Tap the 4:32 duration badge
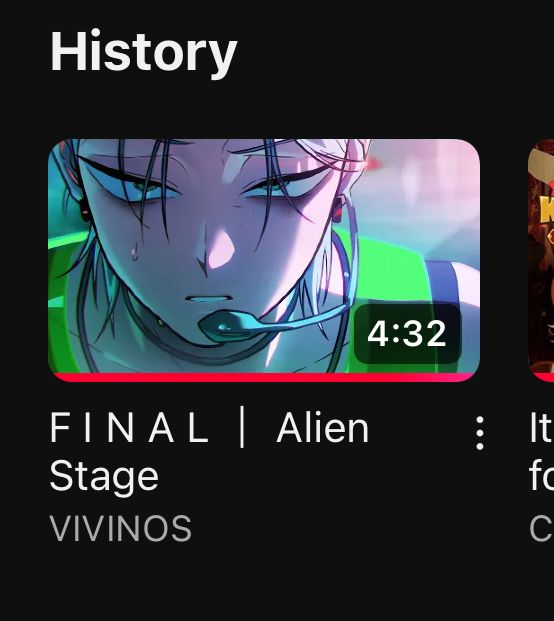This screenshot has height=621, width=554. click(x=407, y=334)
